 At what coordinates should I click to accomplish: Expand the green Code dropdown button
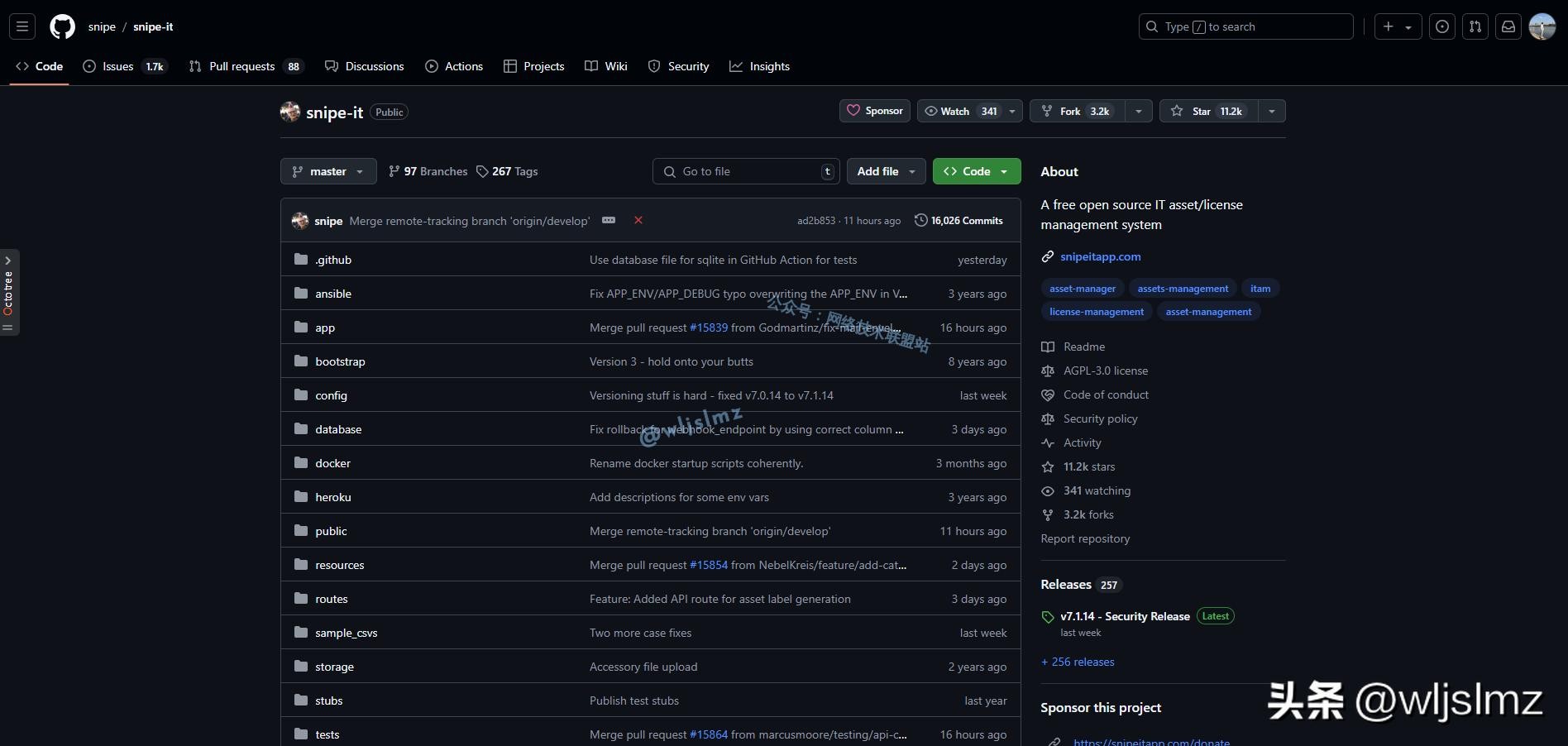click(x=976, y=171)
